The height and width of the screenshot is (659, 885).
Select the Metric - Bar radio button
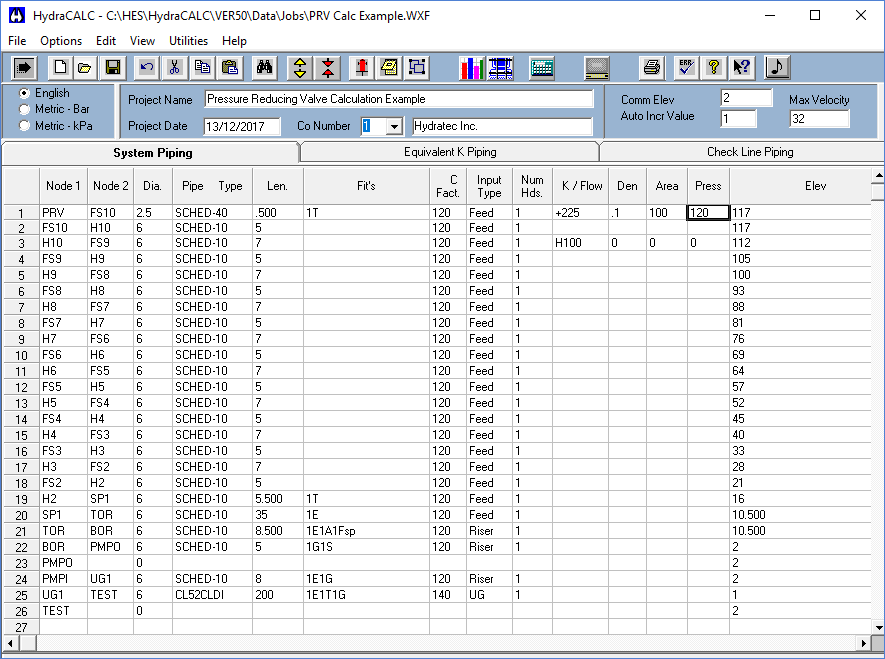[24, 109]
